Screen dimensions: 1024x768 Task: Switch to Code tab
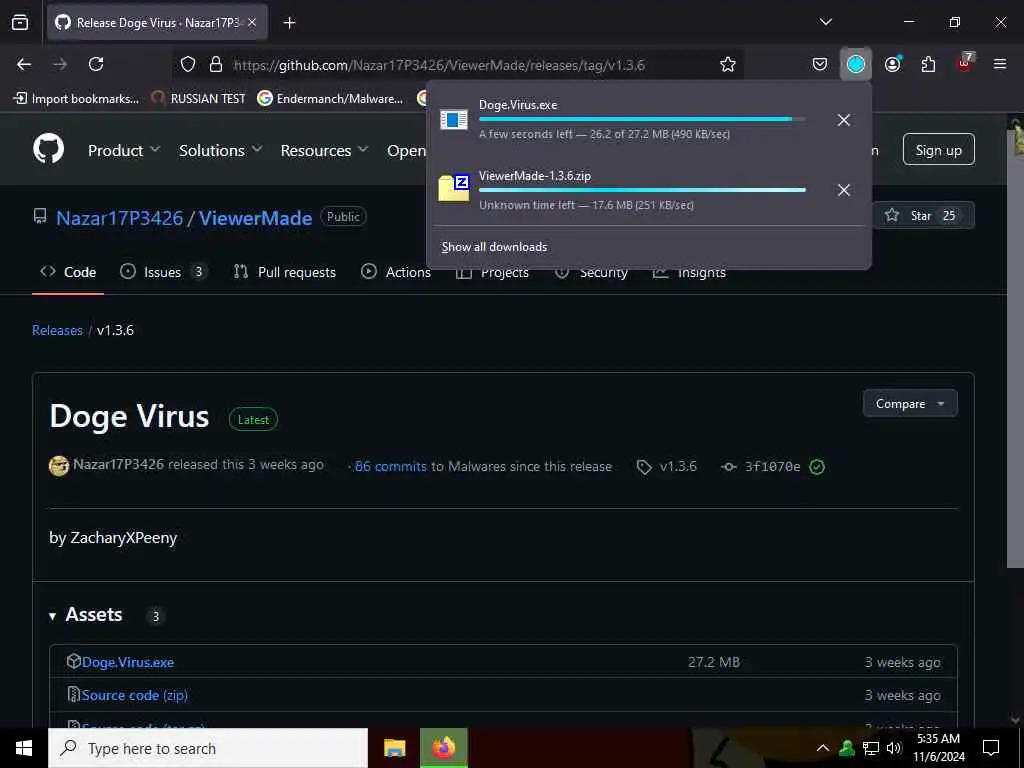(68, 272)
